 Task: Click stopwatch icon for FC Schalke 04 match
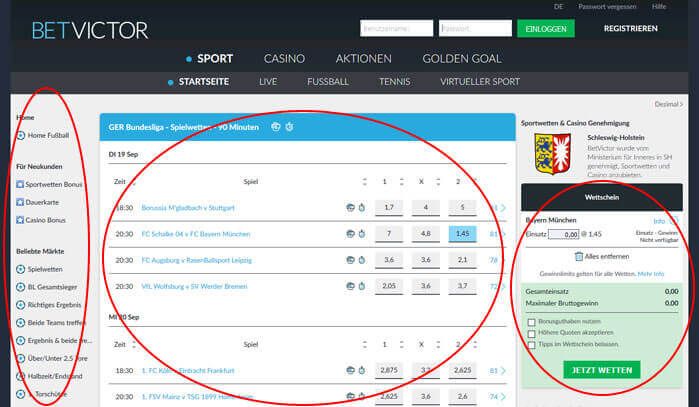pyautogui.click(x=362, y=234)
